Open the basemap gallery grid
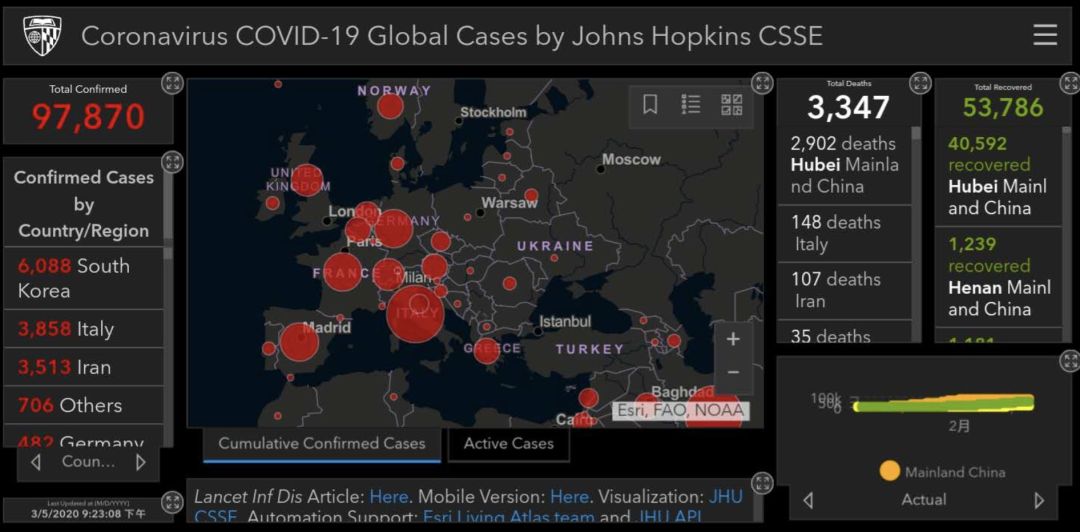1080x532 pixels. 731,105
